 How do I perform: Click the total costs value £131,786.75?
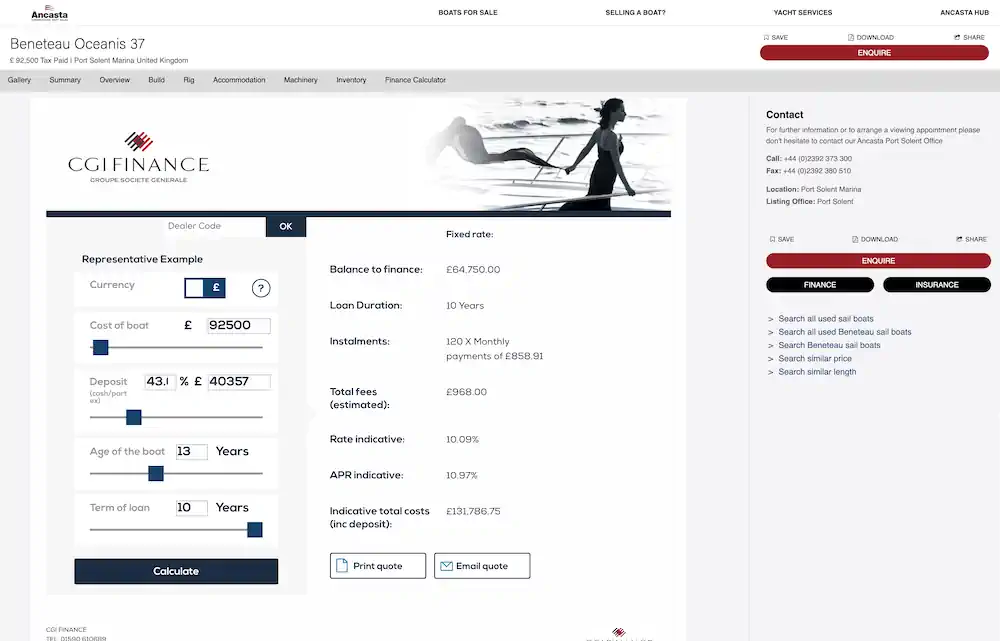473,512
